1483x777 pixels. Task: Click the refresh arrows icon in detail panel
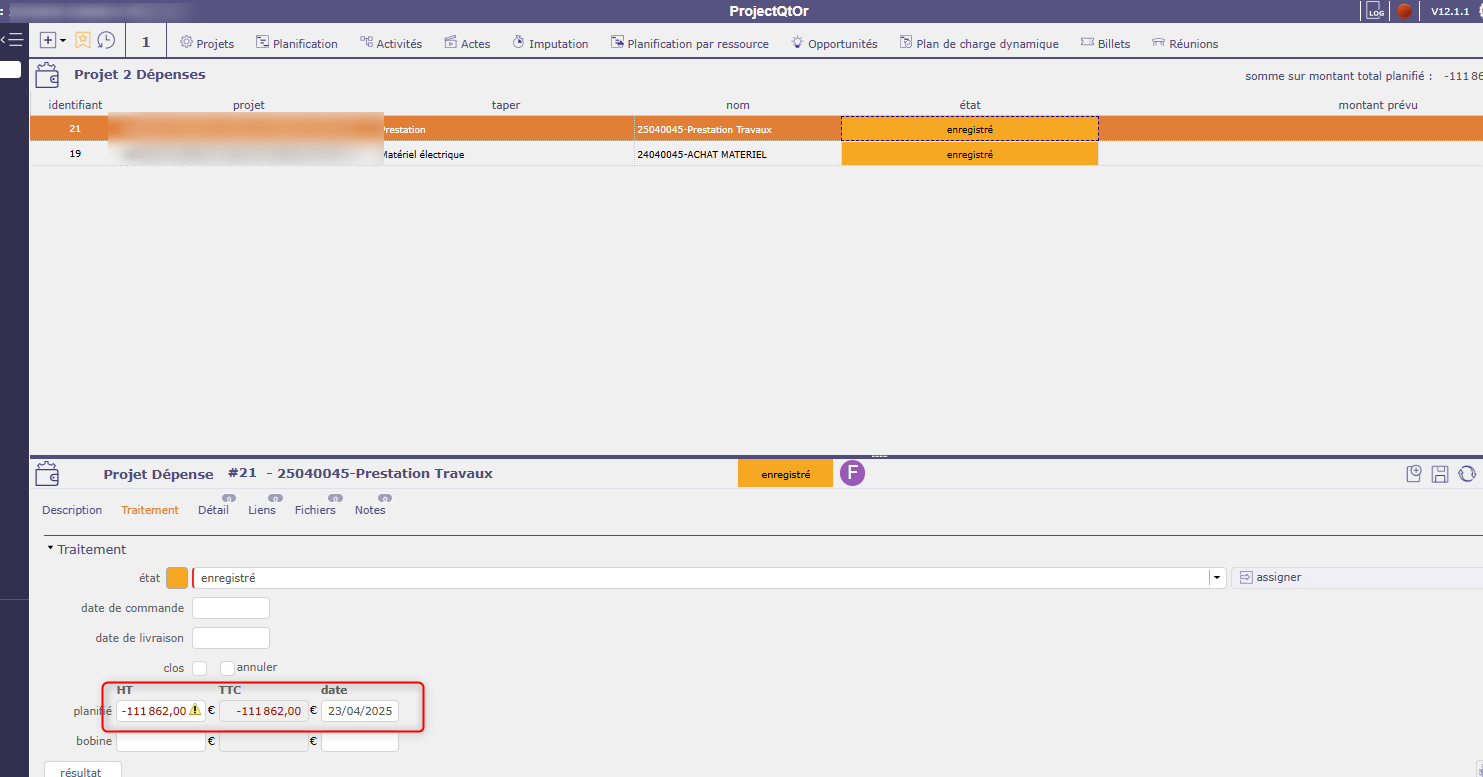coord(1466,474)
